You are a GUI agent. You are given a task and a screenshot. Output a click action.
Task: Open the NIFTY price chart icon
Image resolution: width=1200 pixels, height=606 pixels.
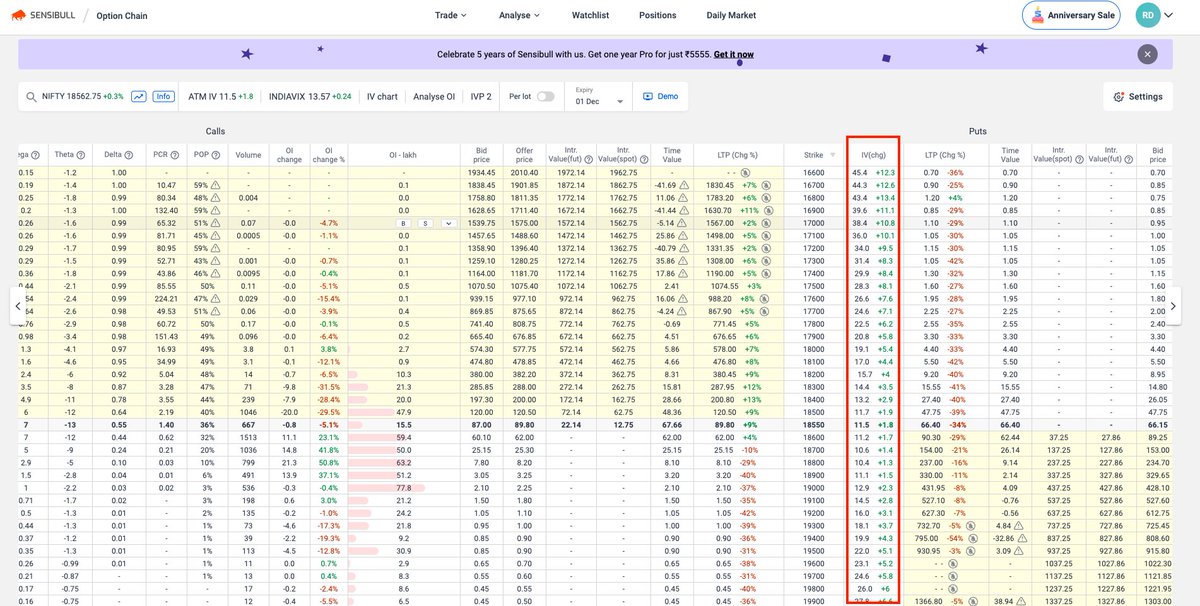138,97
